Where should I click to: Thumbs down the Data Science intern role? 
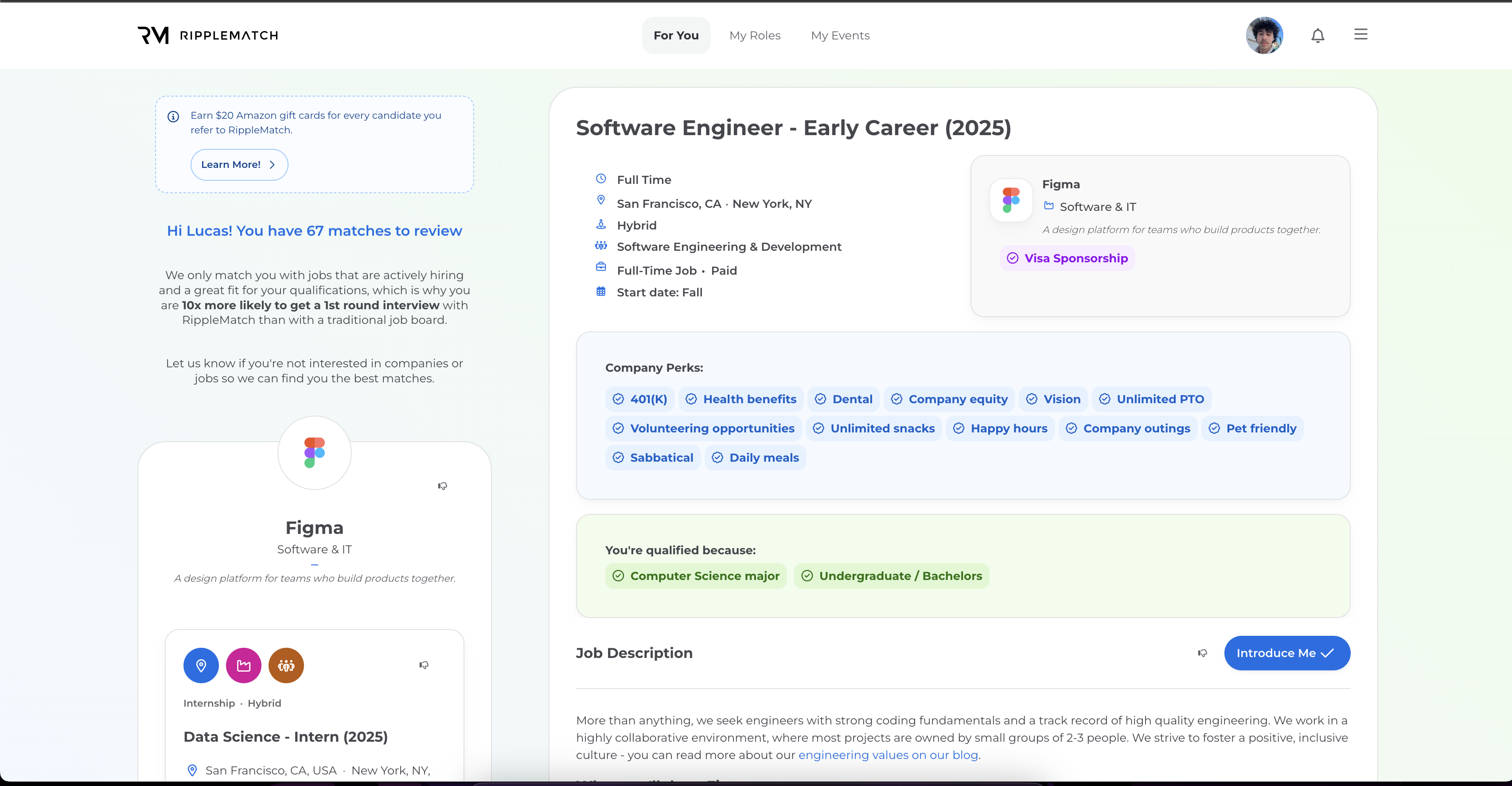(x=424, y=665)
